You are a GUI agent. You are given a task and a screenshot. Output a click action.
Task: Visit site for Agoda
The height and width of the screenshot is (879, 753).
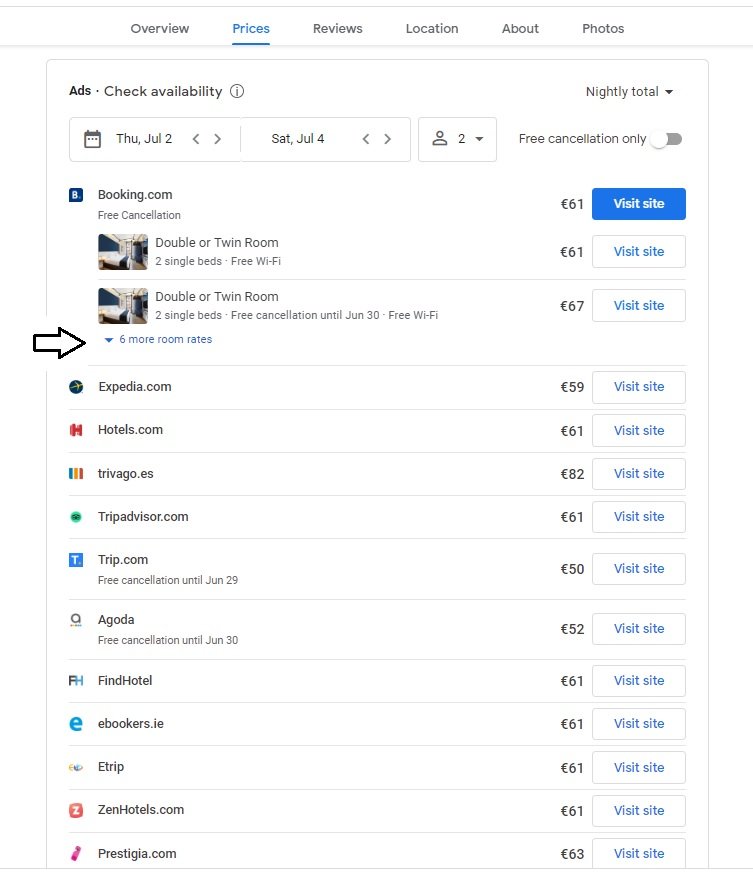click(639, 628)
